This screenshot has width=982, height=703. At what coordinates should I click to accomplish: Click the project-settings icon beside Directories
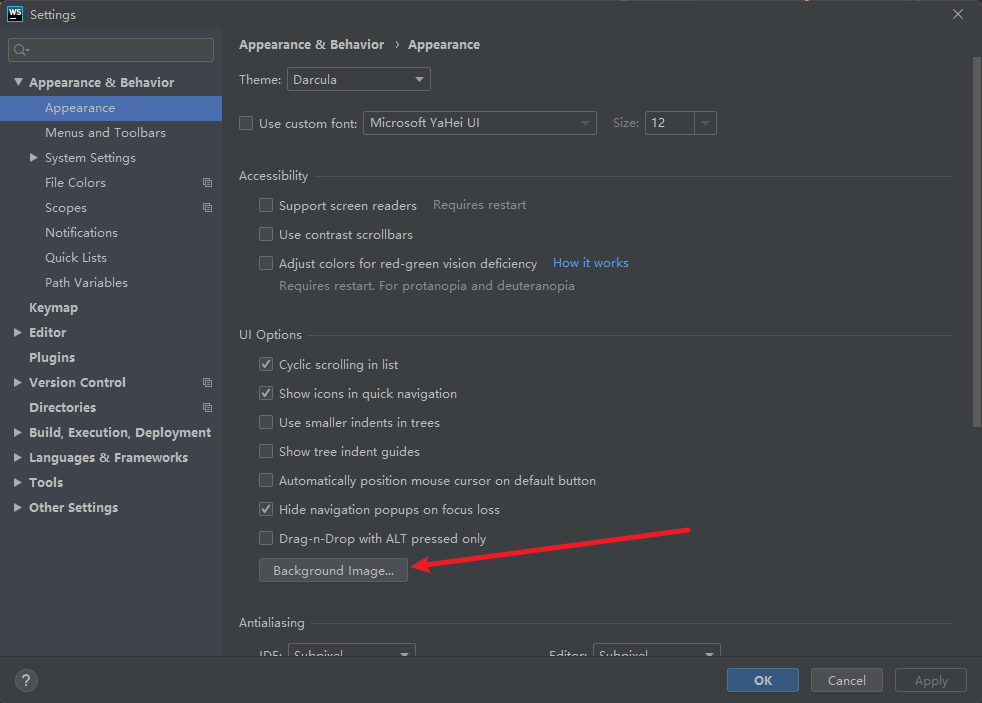[x=207, y=407]
